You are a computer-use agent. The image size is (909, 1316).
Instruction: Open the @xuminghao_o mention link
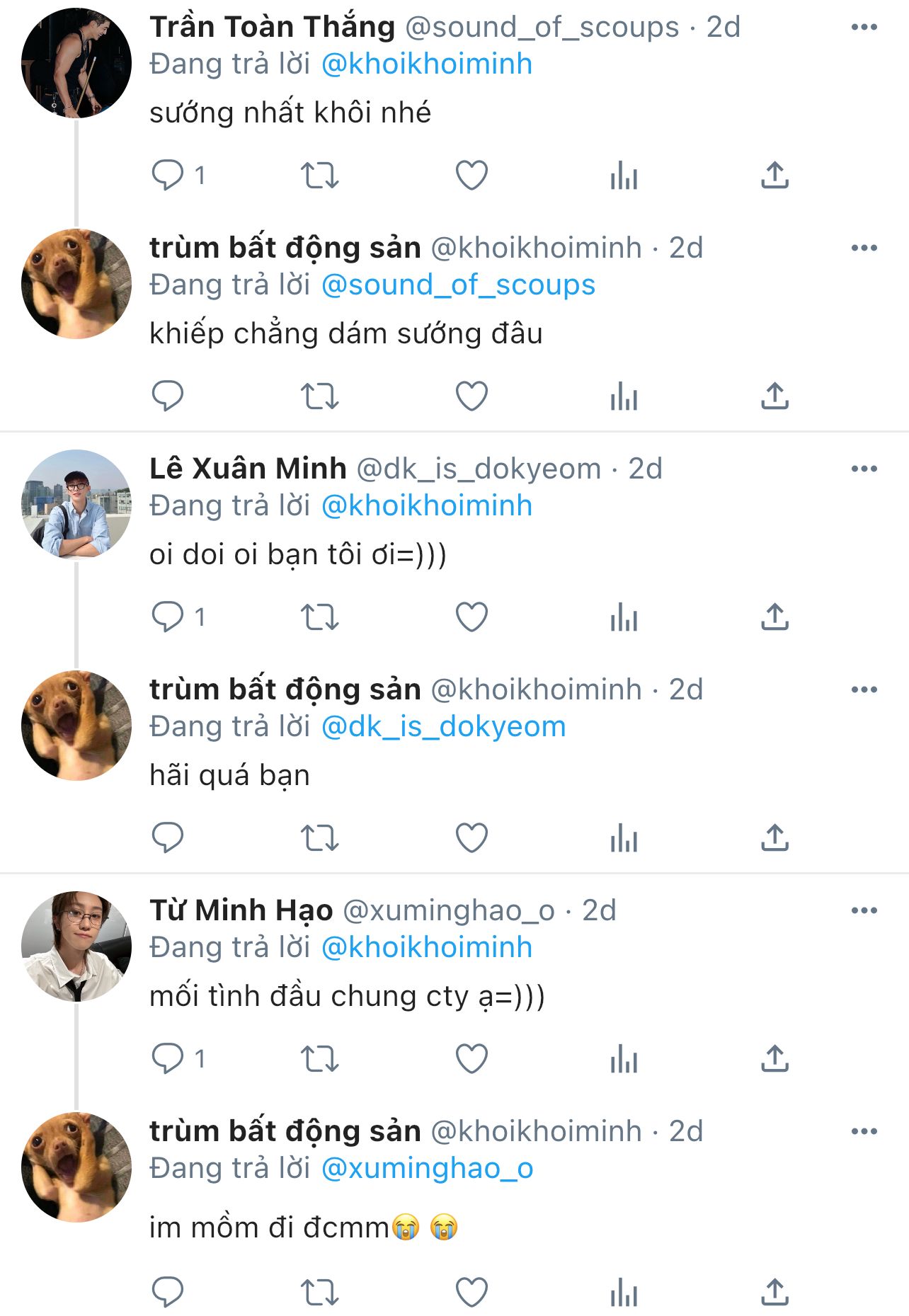(x=427, y=1169)
